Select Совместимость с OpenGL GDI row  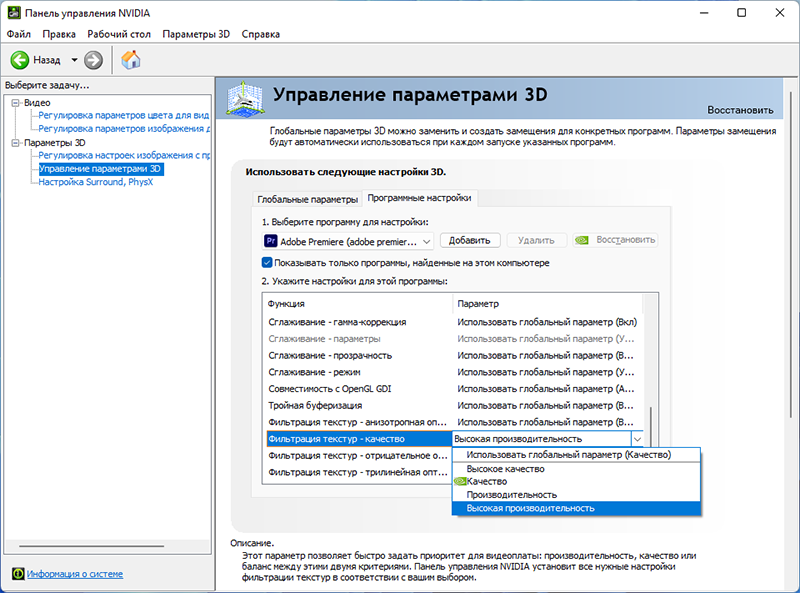(453, 389)
